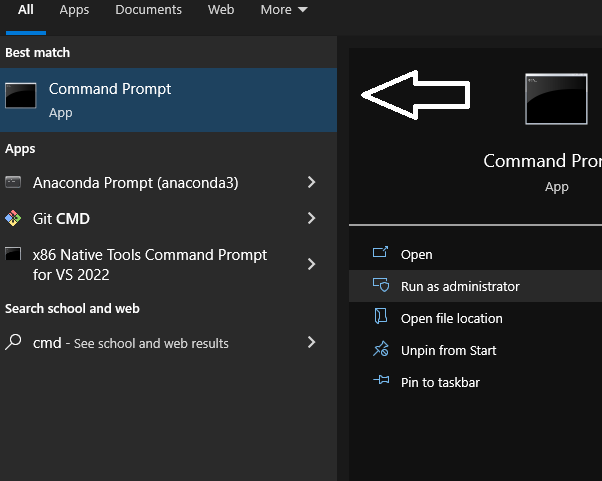This screenshot has width=602, height=481.
Task: Click the Git CMD colorful diamond icon
Action: click(x=13, y=218)
